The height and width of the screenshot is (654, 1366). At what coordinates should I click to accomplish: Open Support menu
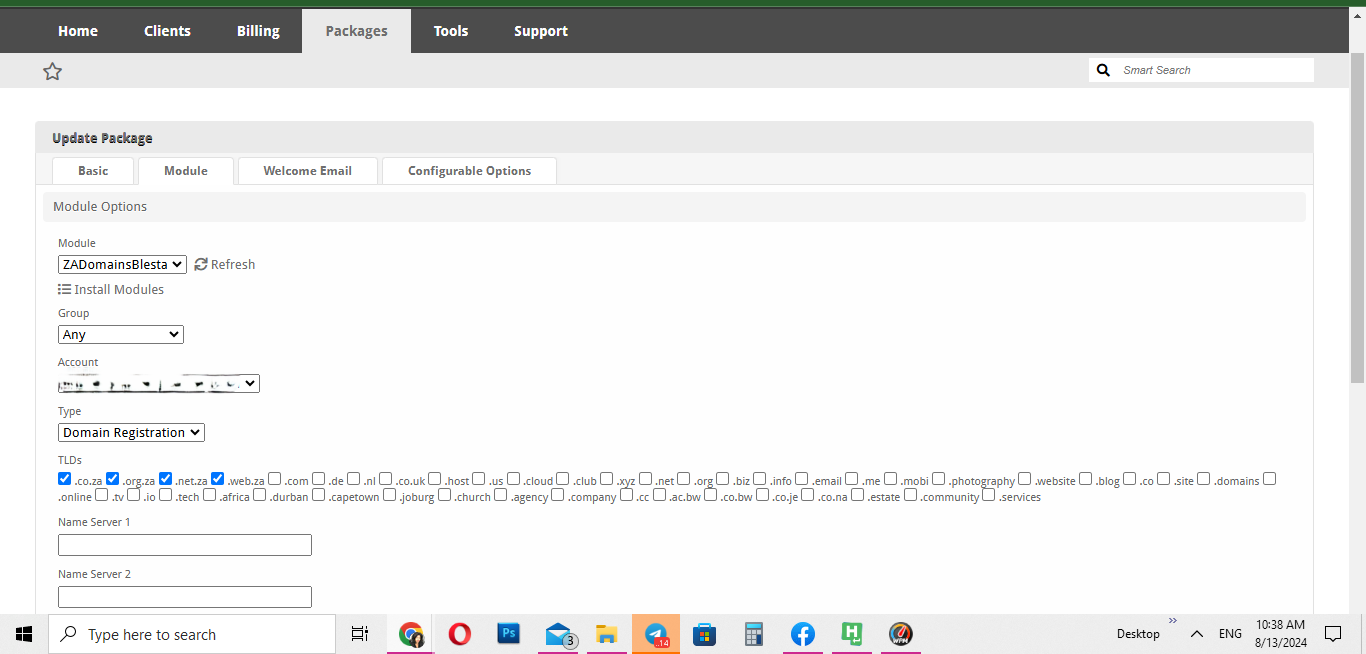tap(541, 31)
